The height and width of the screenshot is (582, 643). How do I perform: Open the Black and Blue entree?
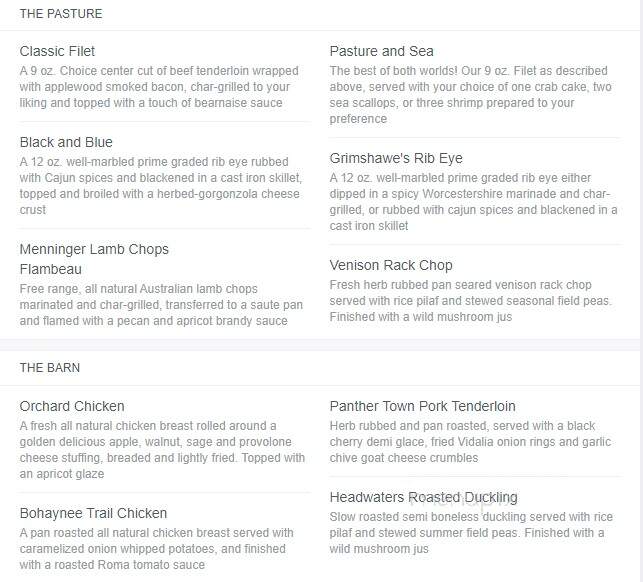click(x=66, y=142)
